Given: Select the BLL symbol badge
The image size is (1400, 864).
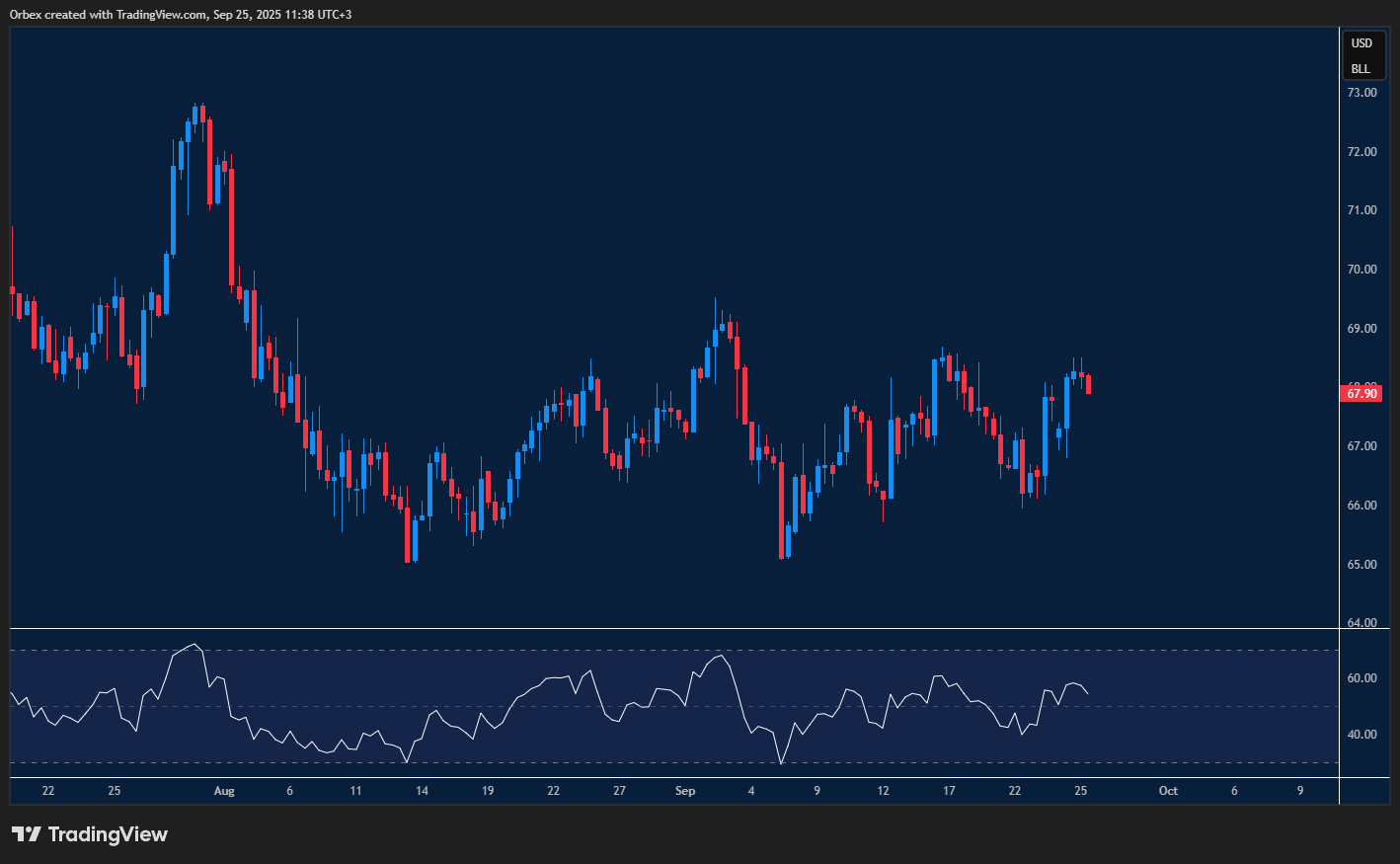Looking at the screenshot, I should pos(1361,69).
